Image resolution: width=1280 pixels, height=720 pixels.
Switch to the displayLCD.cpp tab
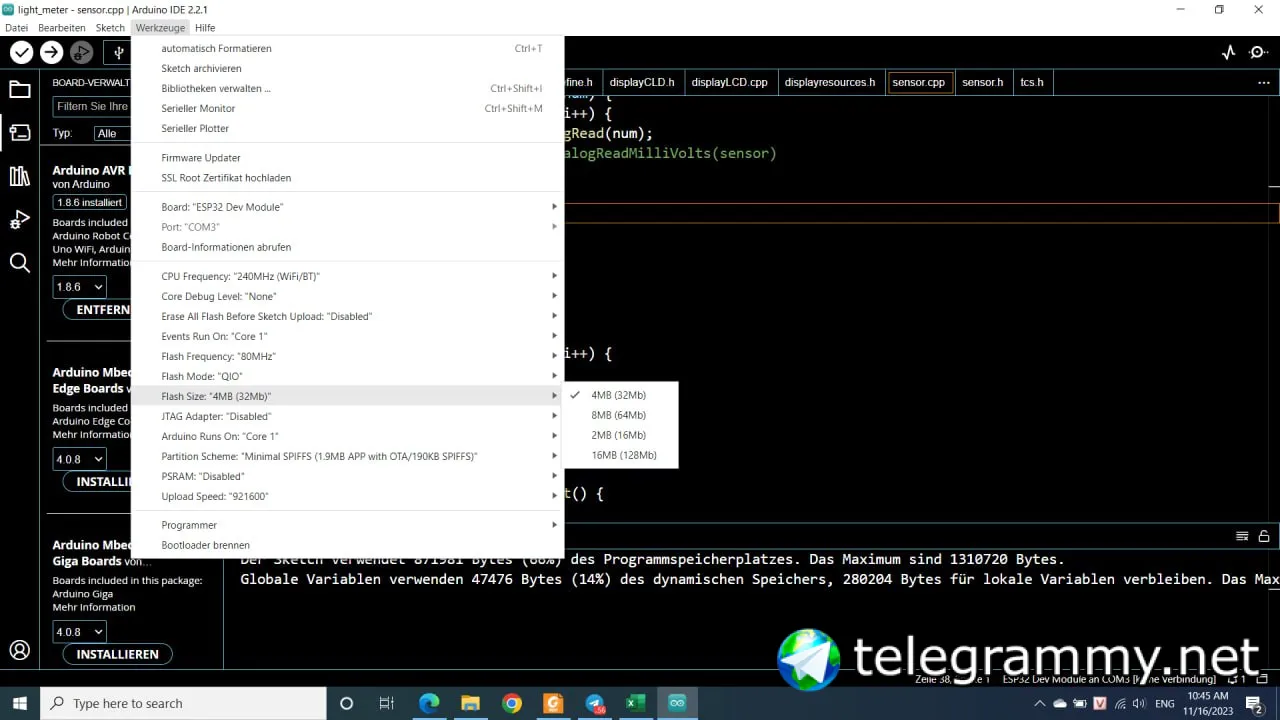(729, 82)
